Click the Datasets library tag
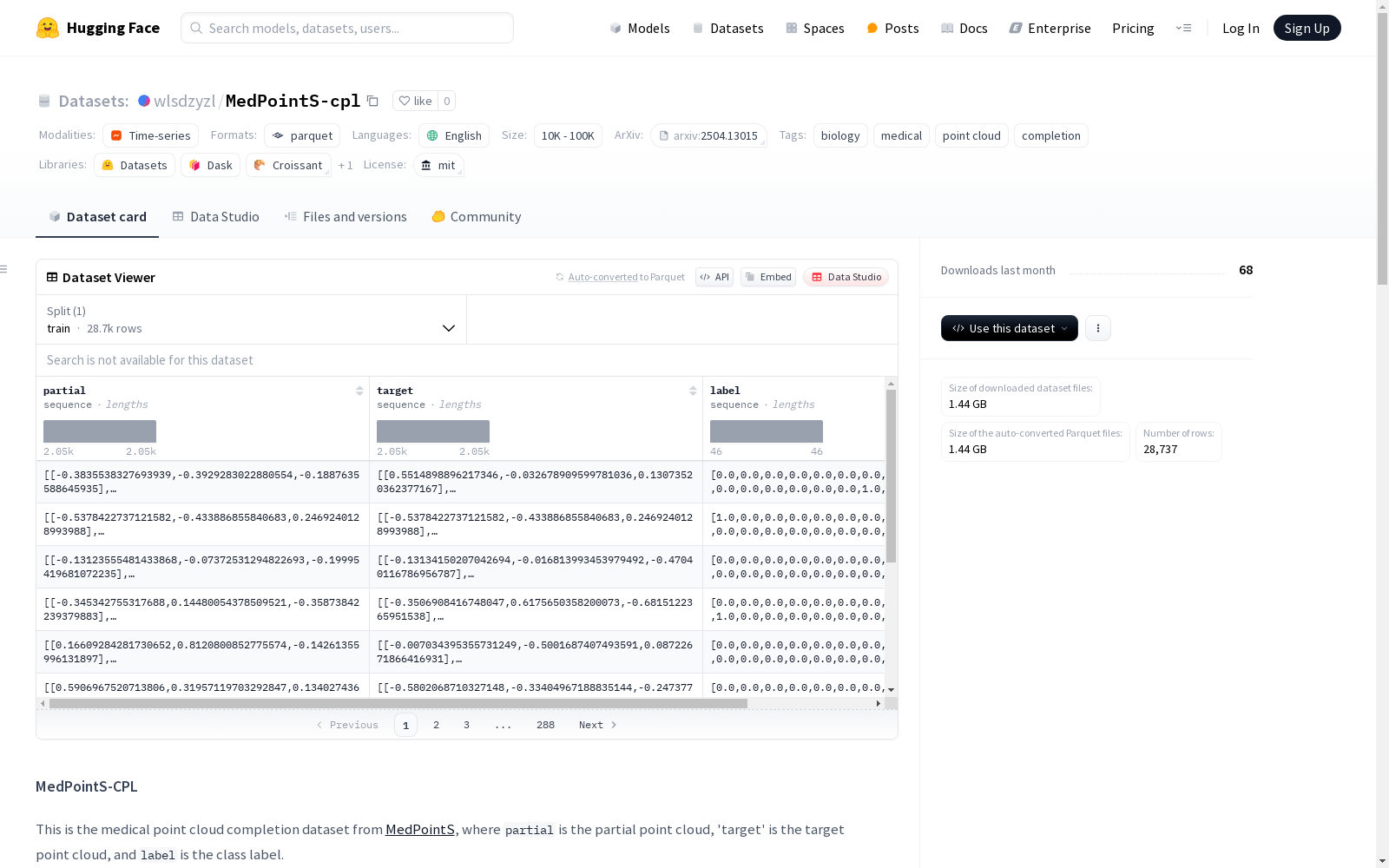Screen dimensions: 1389x868 tap(135, 165)
